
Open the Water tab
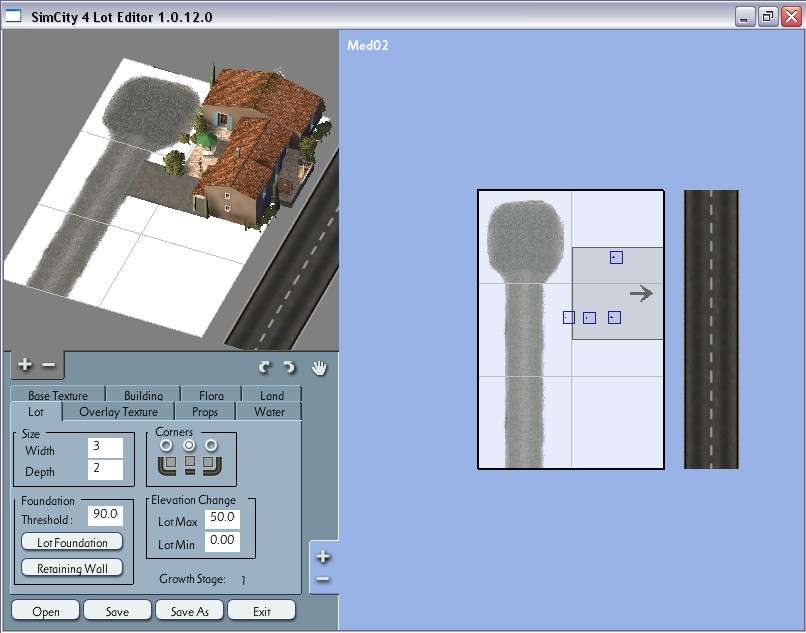[269, 412]
